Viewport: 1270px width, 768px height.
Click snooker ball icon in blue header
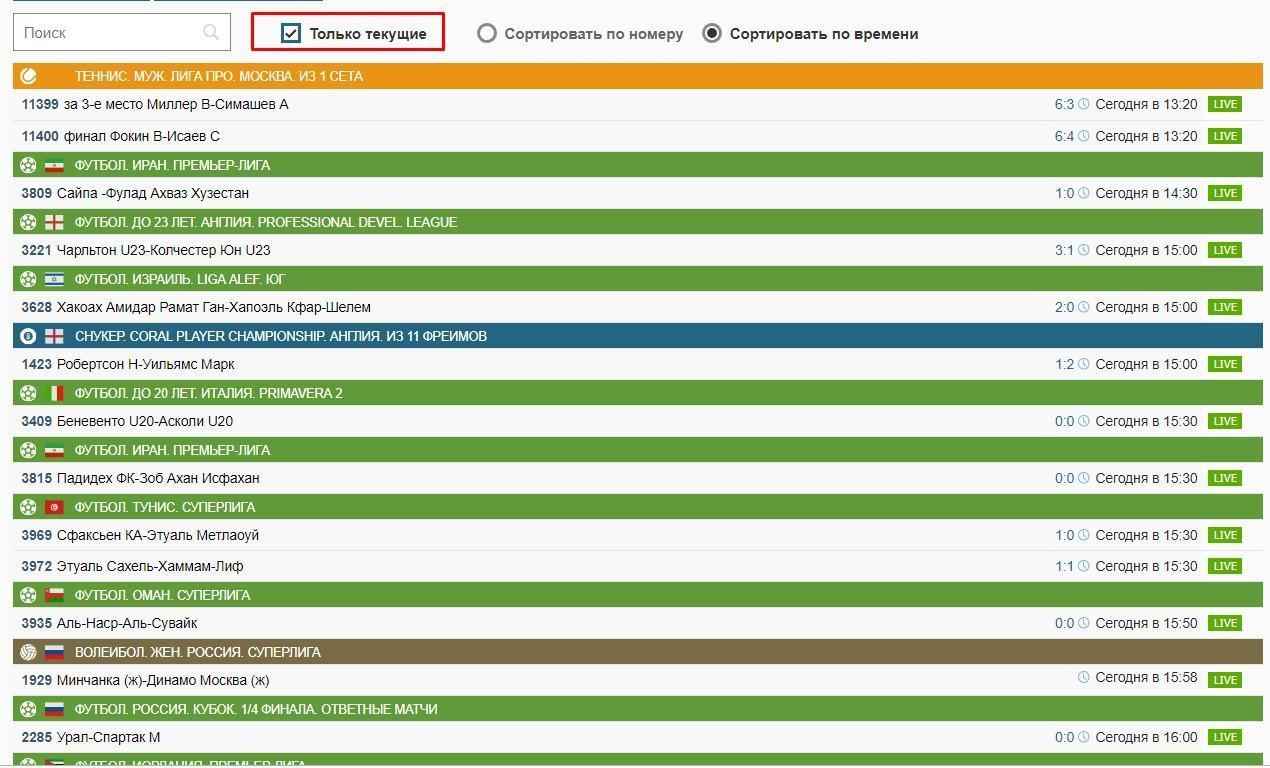28,336
